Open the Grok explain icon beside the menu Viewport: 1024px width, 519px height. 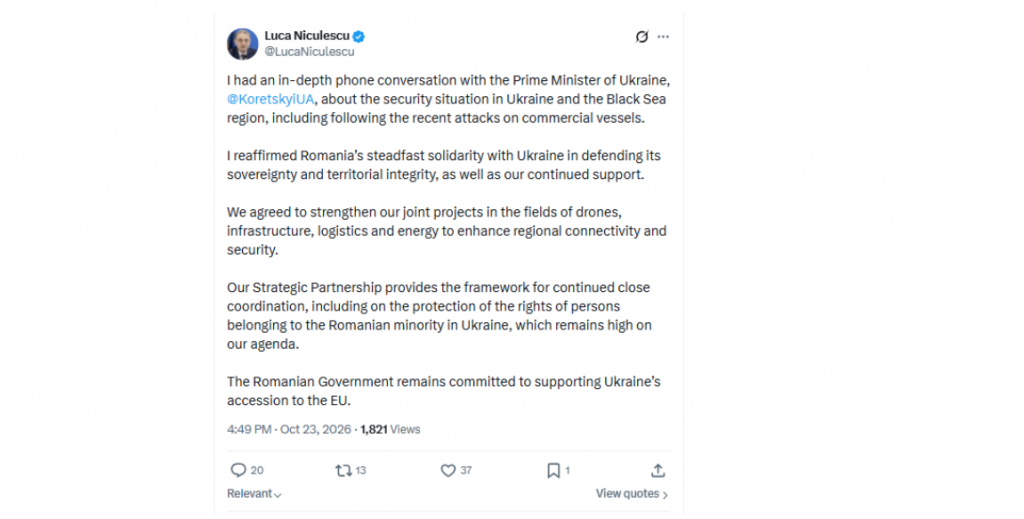tap(642, 37)
